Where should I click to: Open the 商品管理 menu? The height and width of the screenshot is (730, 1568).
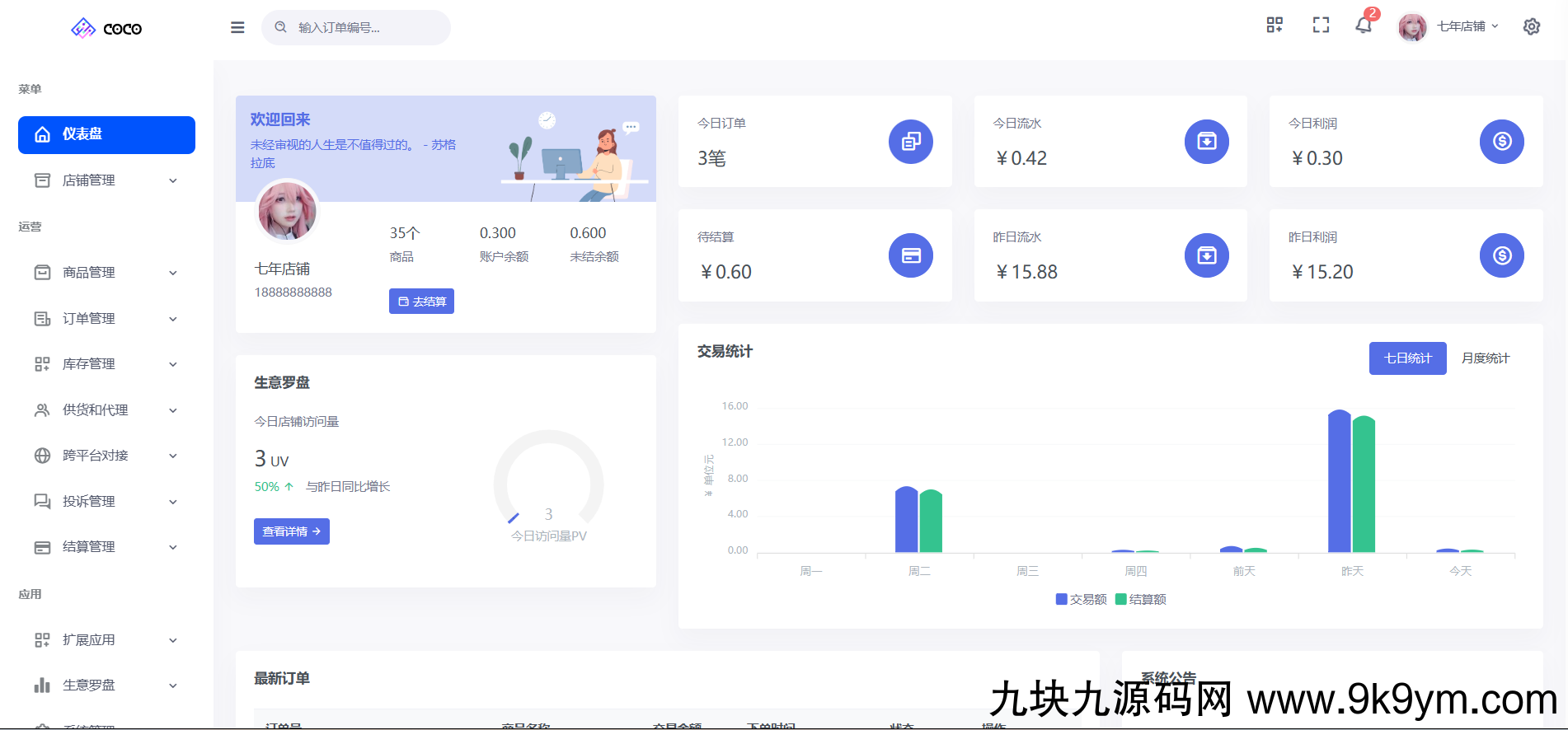[106, 273]
